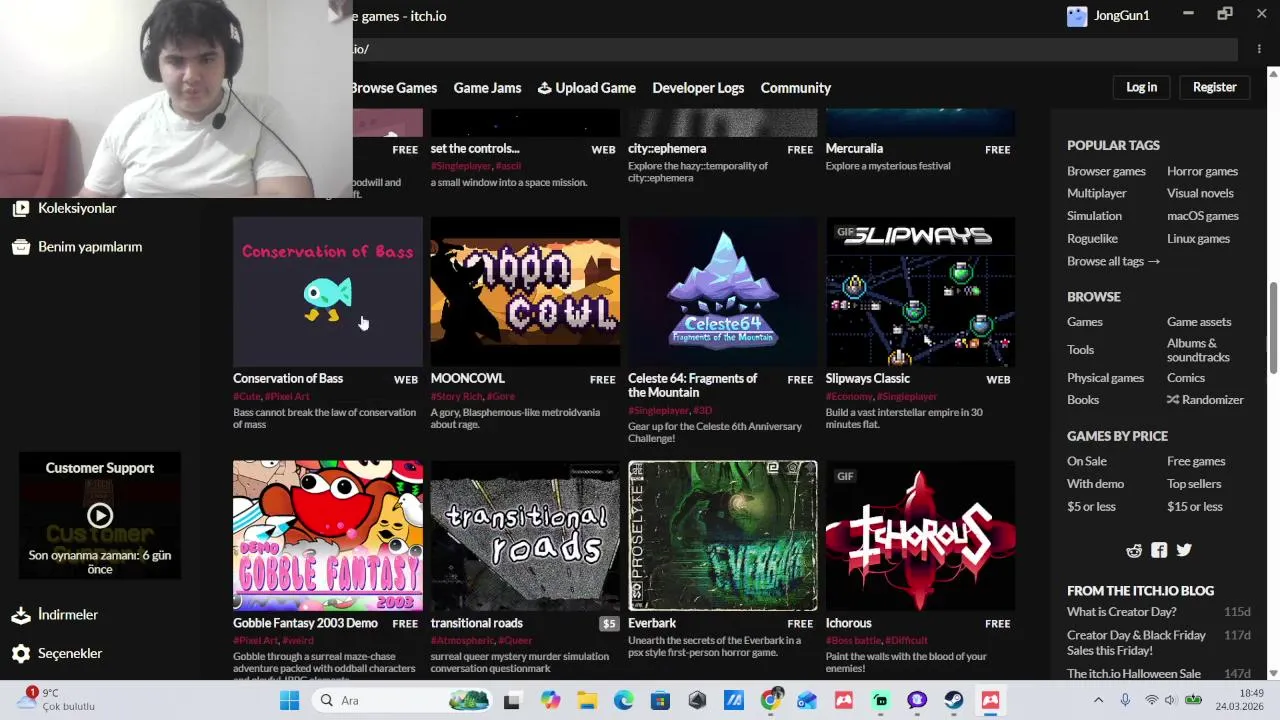Open the Gobble Fantasy 2003 Demo thumbnail
Viewport: 1280px width, 720px height.
(328, 536)
